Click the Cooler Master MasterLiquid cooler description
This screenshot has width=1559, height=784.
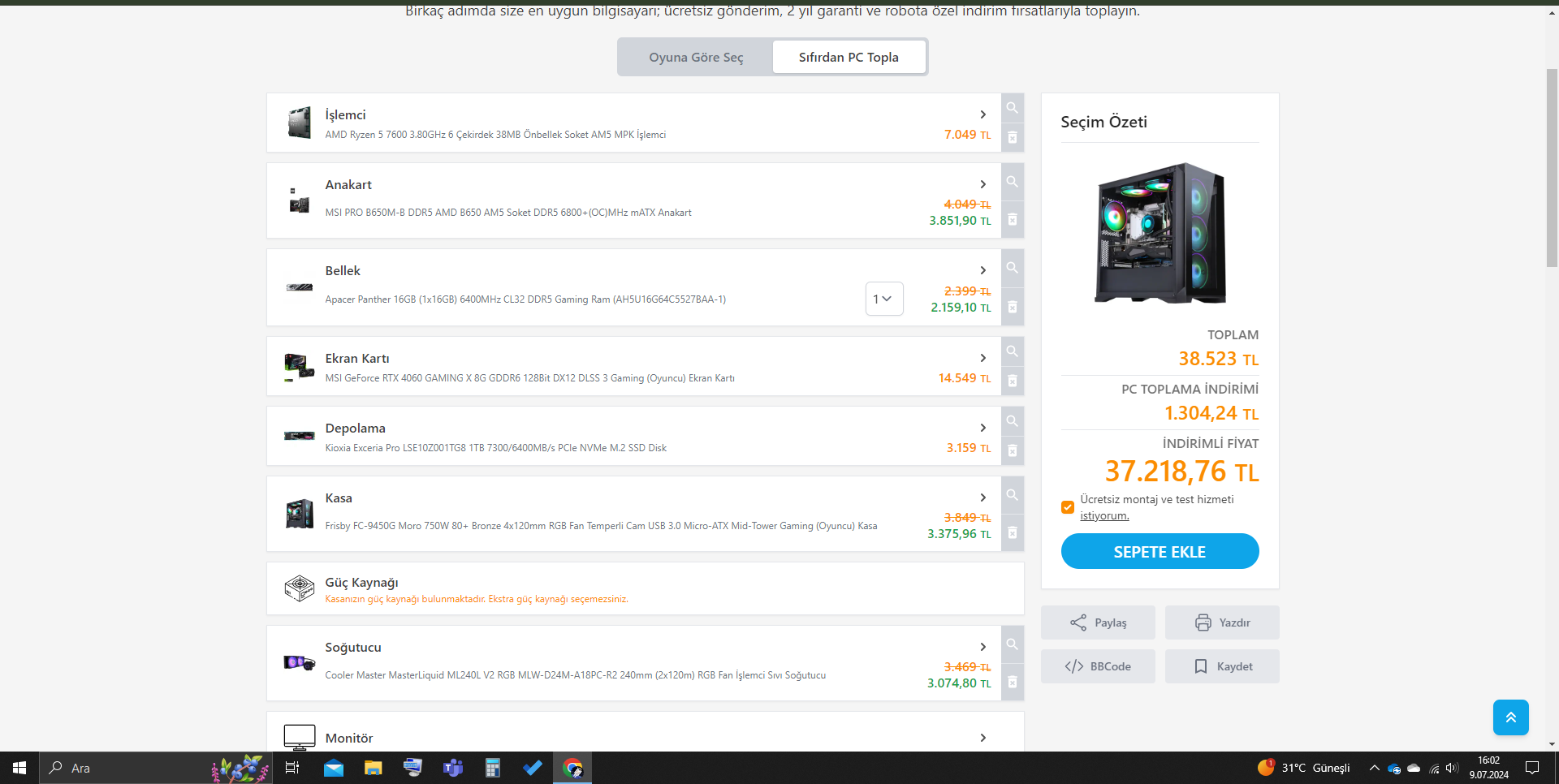click(575, 675)
